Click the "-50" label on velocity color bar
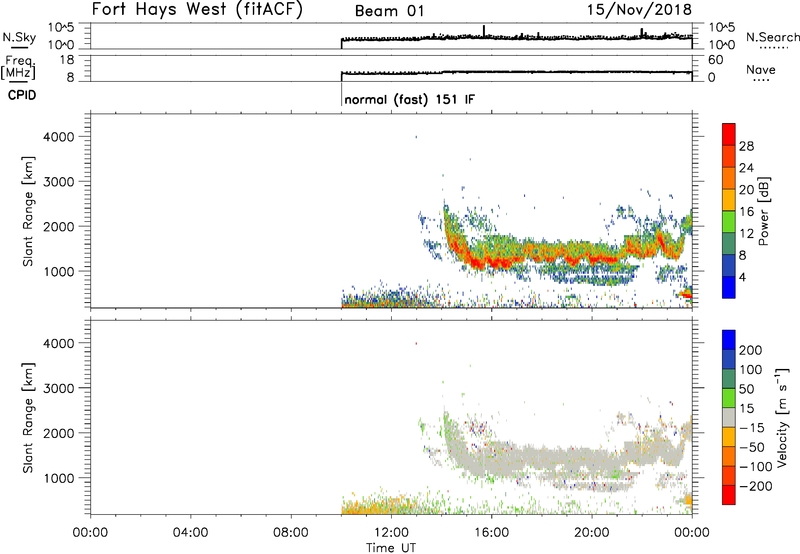This screenshot has width=800, height=554. click(752, 447)
